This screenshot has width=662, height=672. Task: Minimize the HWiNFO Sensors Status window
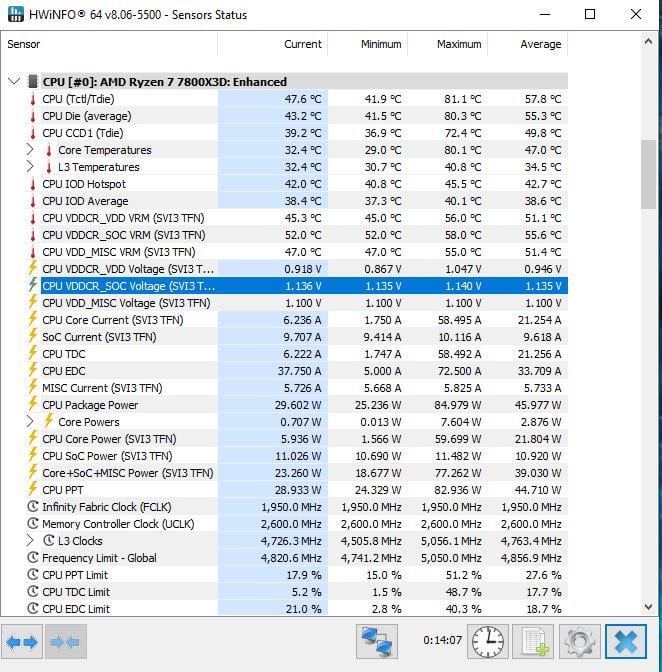(x=545, y=14)
